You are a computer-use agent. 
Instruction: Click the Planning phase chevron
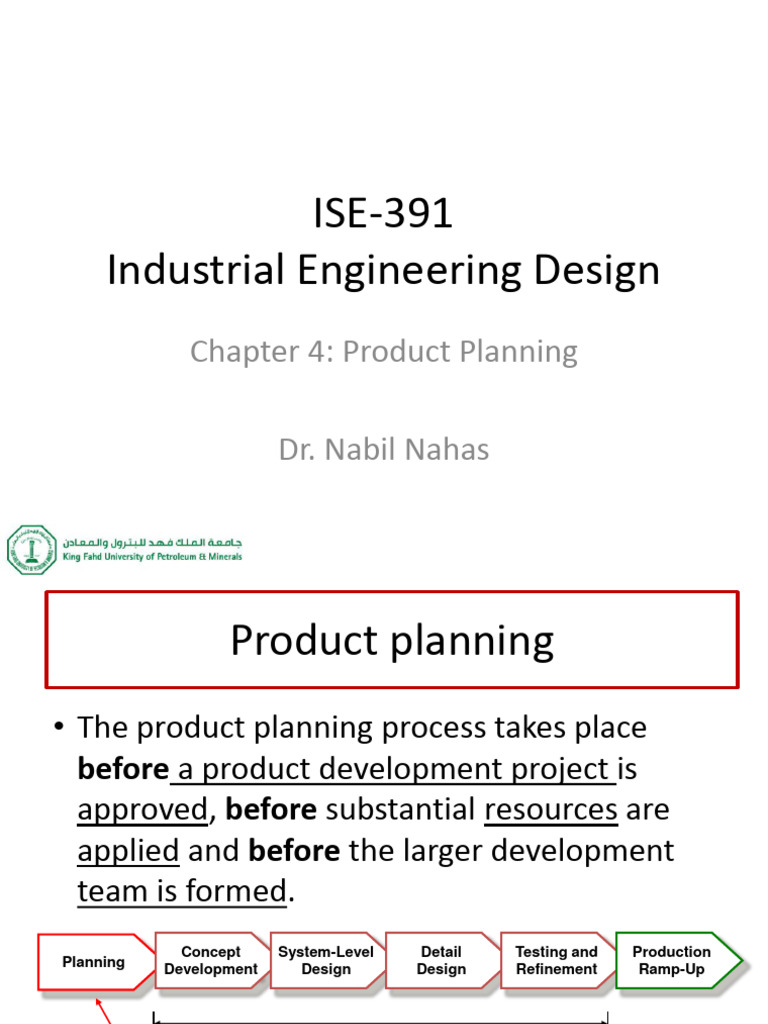(x=94, y=962)
